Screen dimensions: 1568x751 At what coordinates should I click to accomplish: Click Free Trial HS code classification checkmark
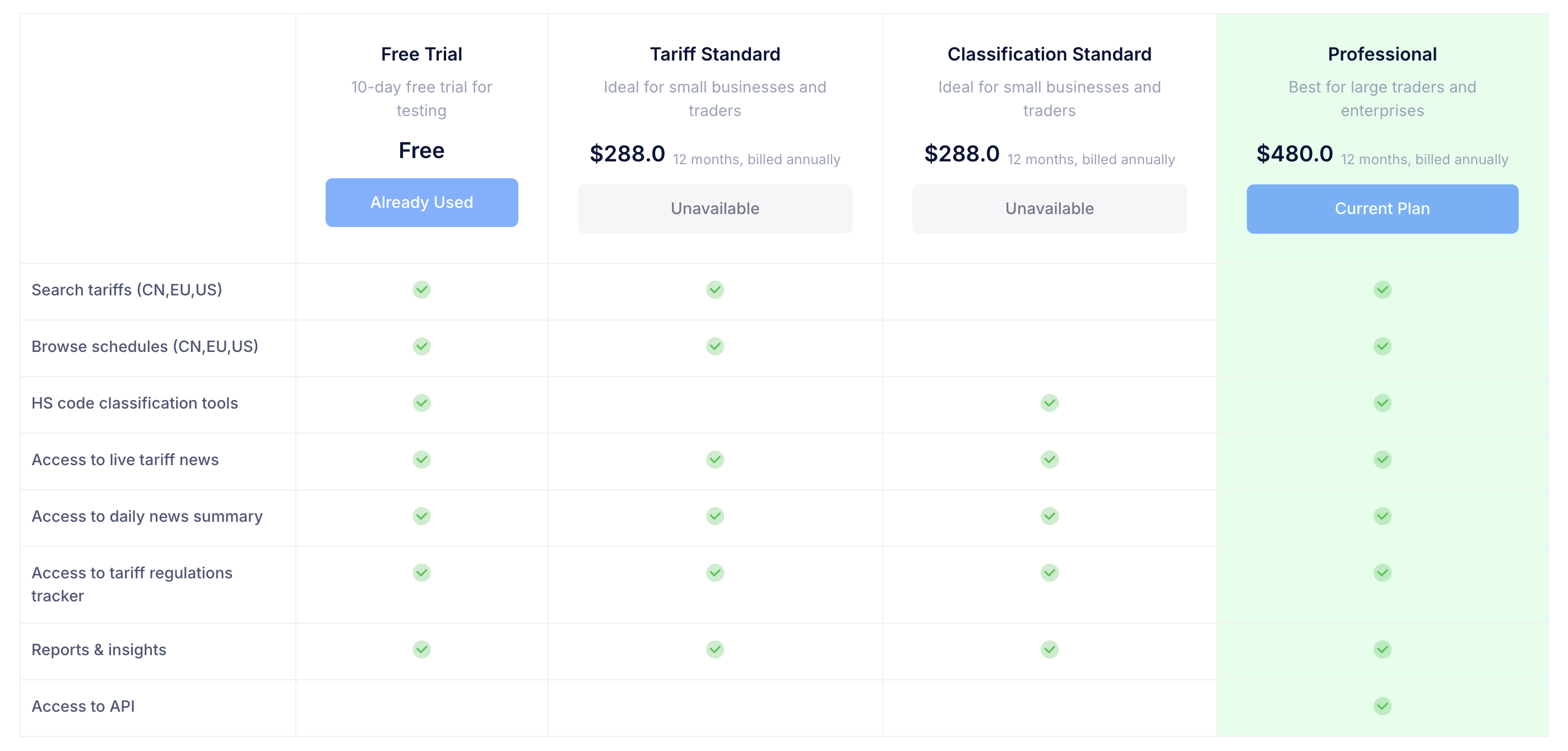click(421, 403)
